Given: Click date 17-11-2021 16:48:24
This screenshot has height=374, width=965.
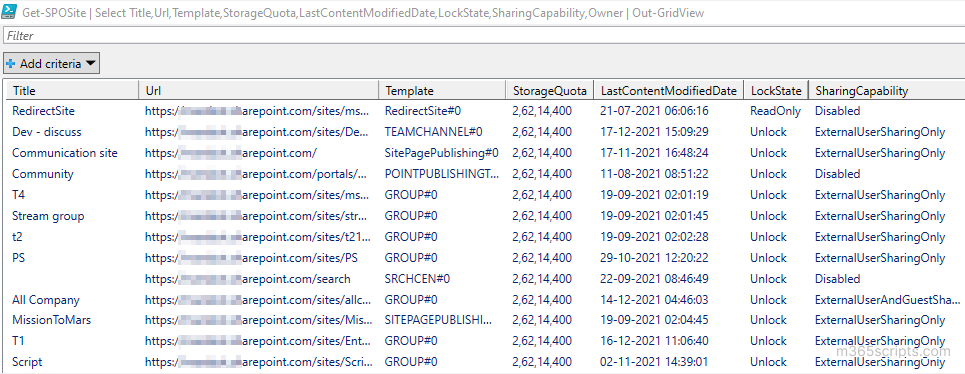Looking at the screenshot, I should click(654, 153).
